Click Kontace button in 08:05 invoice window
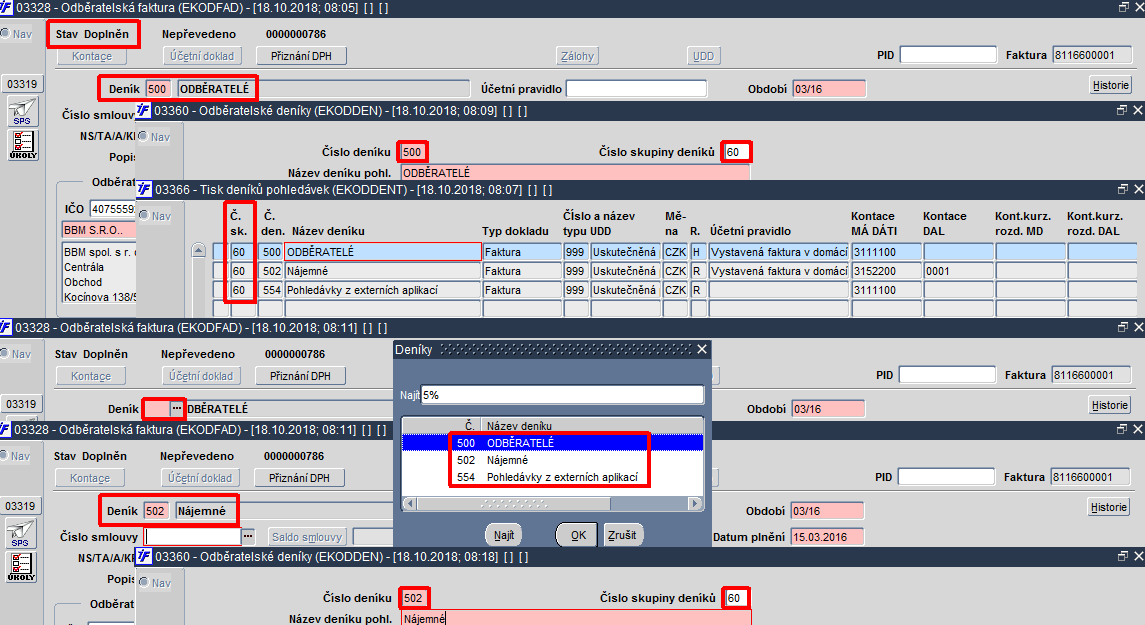This screenshot has height=625, width=1145. coord(92,56)
